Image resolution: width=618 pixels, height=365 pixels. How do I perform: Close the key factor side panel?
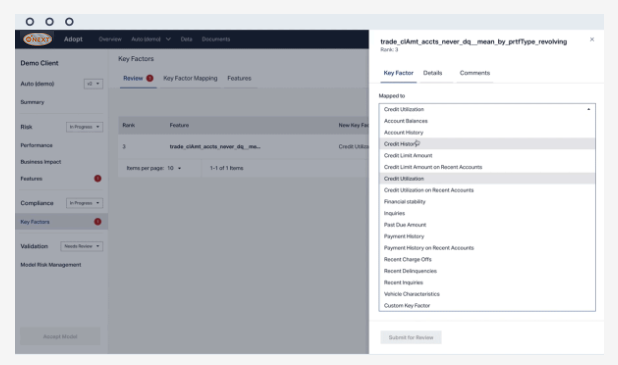point(592,39)
